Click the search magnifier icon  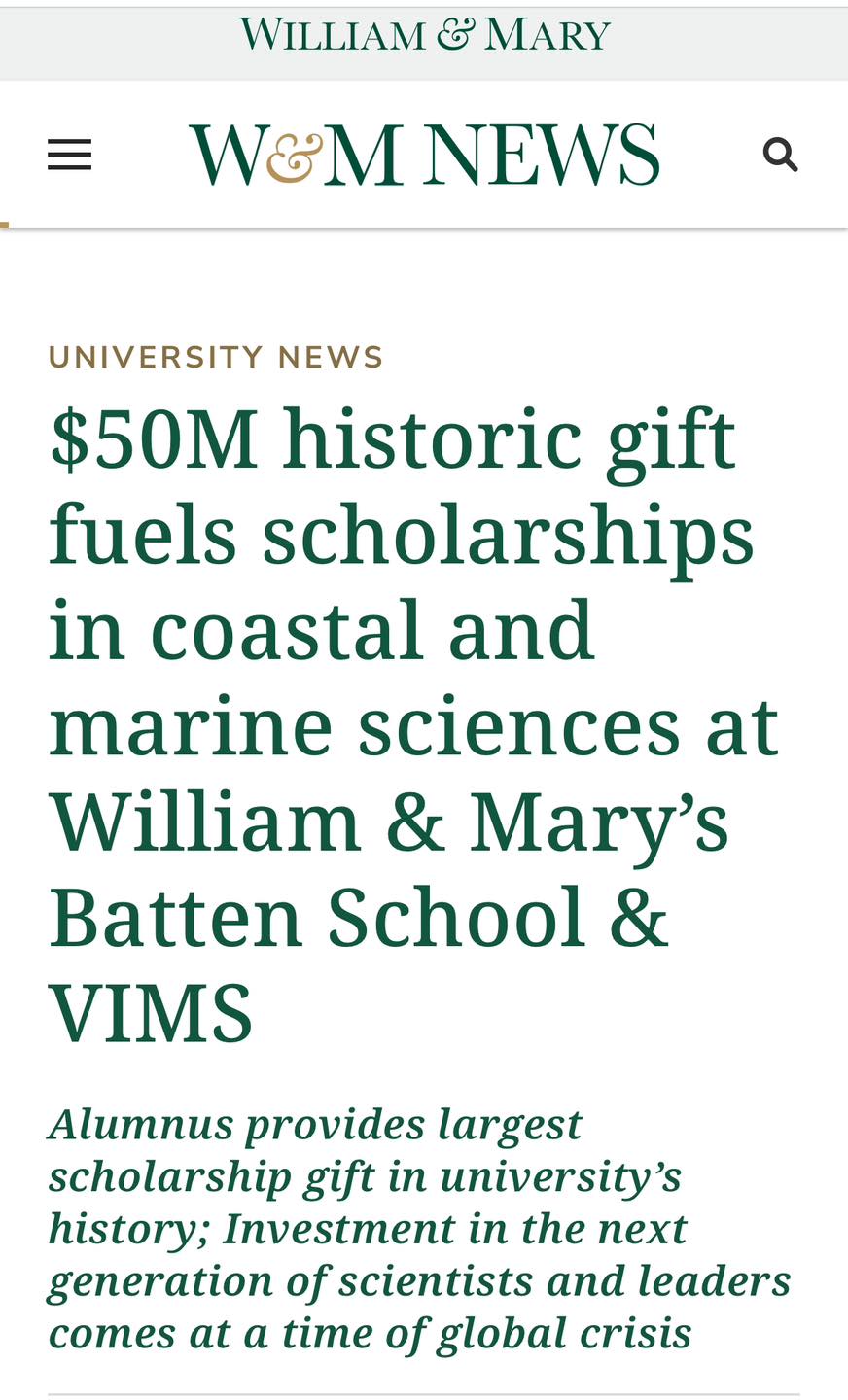pyautogui.click(x=780, y=155)
